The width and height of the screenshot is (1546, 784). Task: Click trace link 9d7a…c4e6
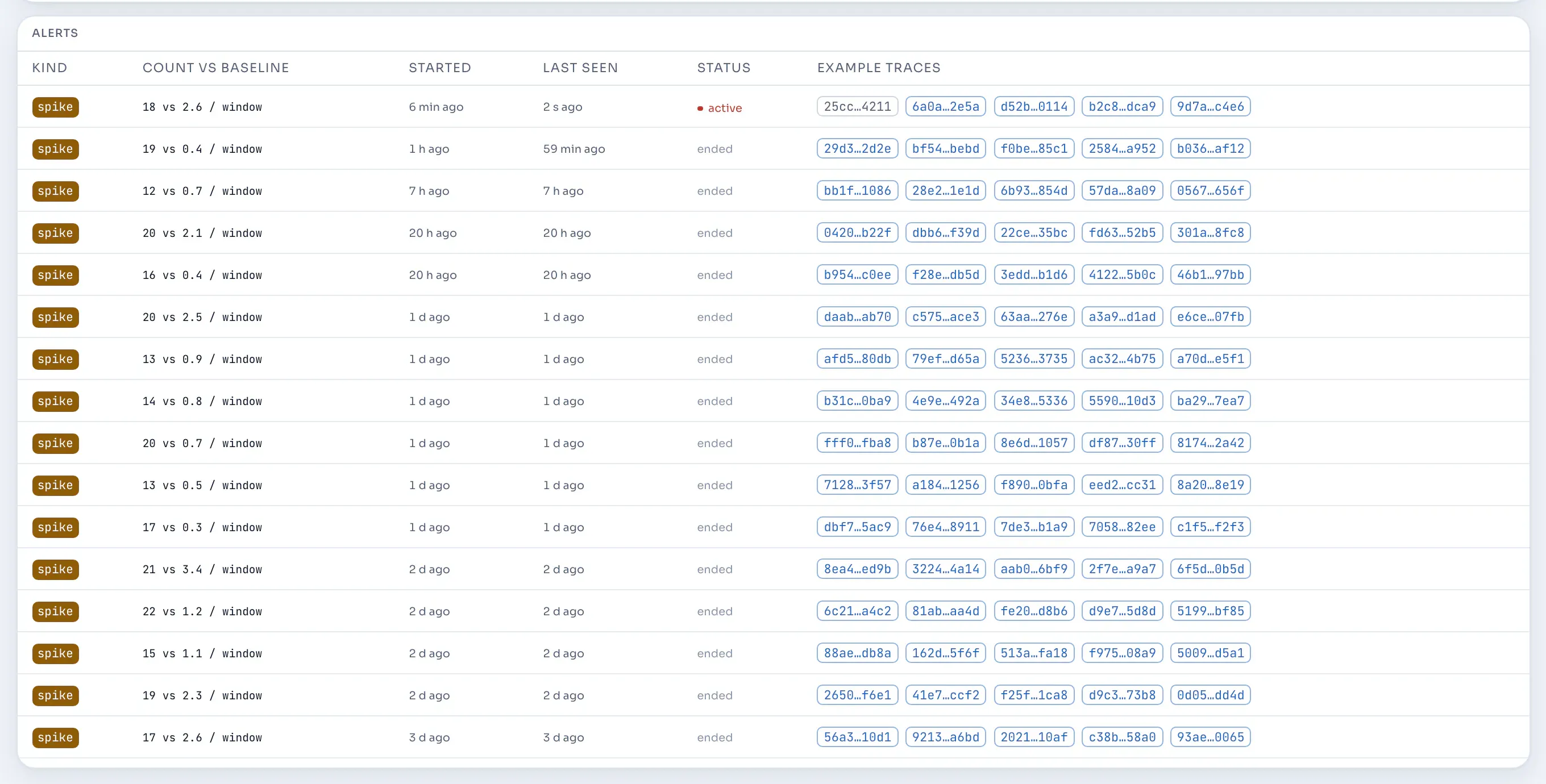click(1210, 107)
